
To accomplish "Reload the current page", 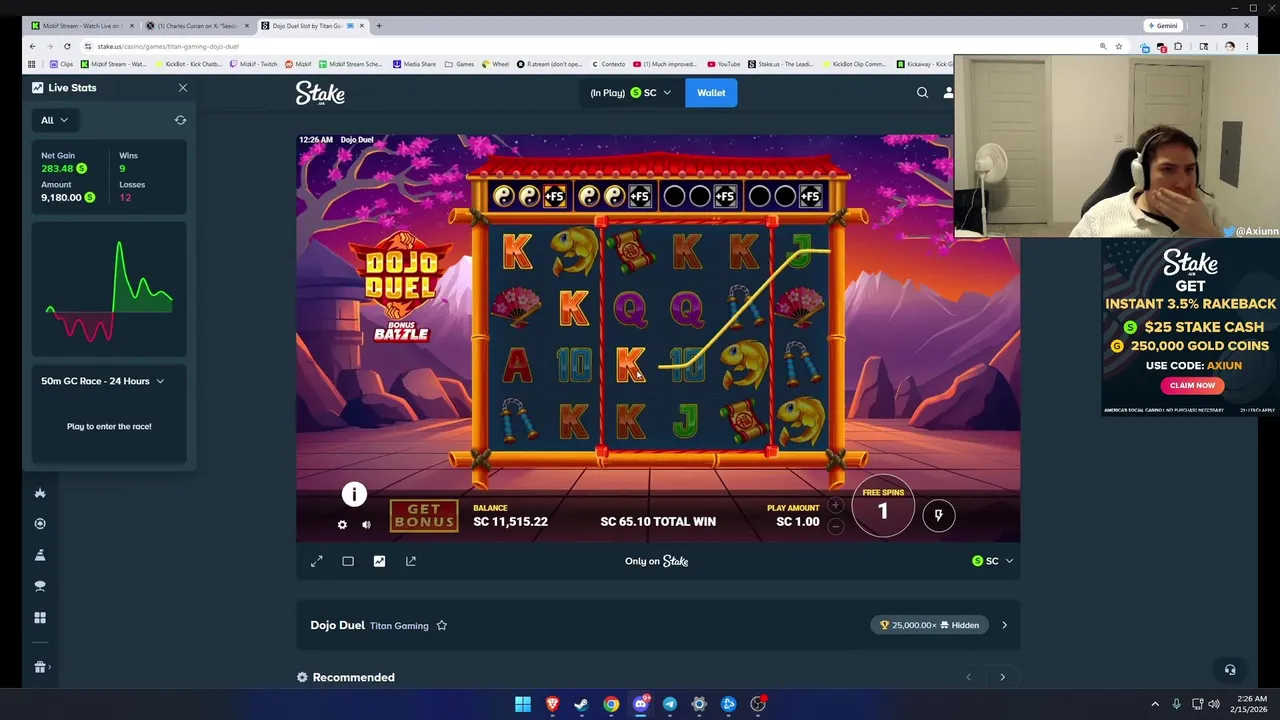I will click(x=67, y=46).
